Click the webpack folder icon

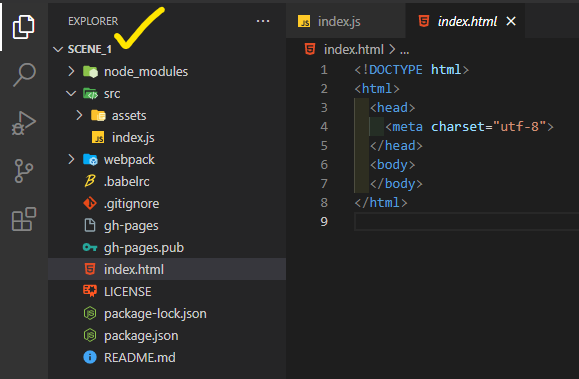pyautogui.click(x=90, y=160)
